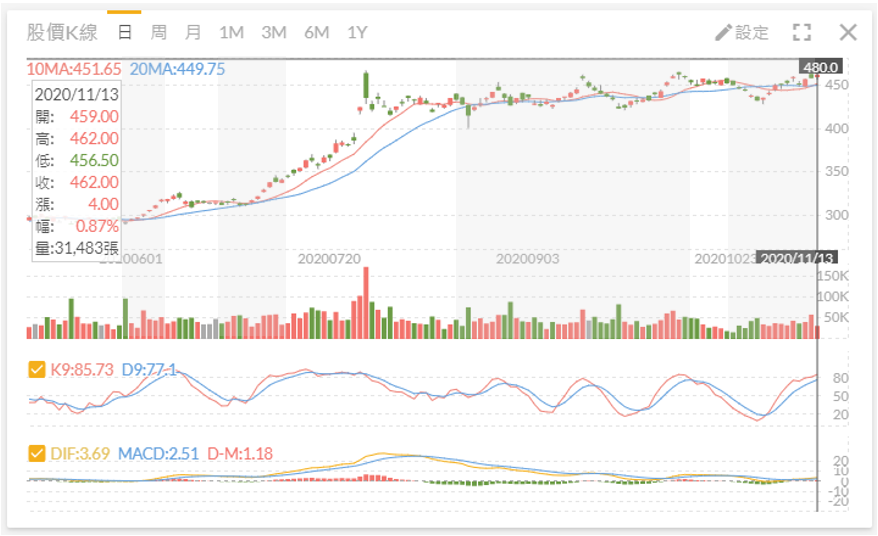The image size is (878, 536).
Task: Click the 20200903 date axis label
Action: pyautogui.click(x=527, y=259)
